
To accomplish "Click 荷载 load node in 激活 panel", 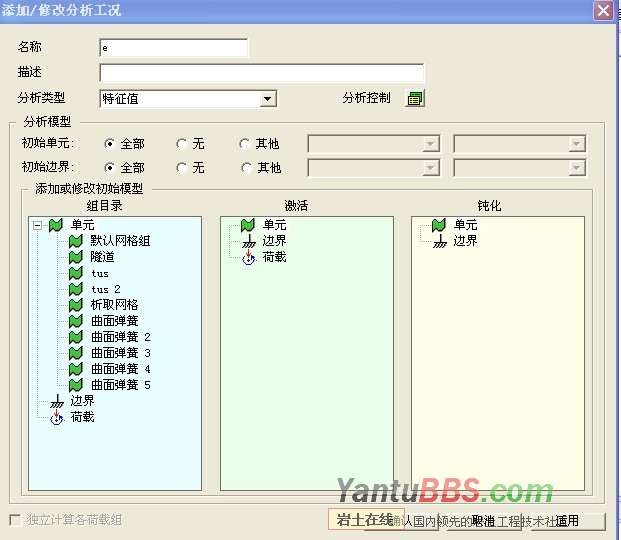I will 274,257.
